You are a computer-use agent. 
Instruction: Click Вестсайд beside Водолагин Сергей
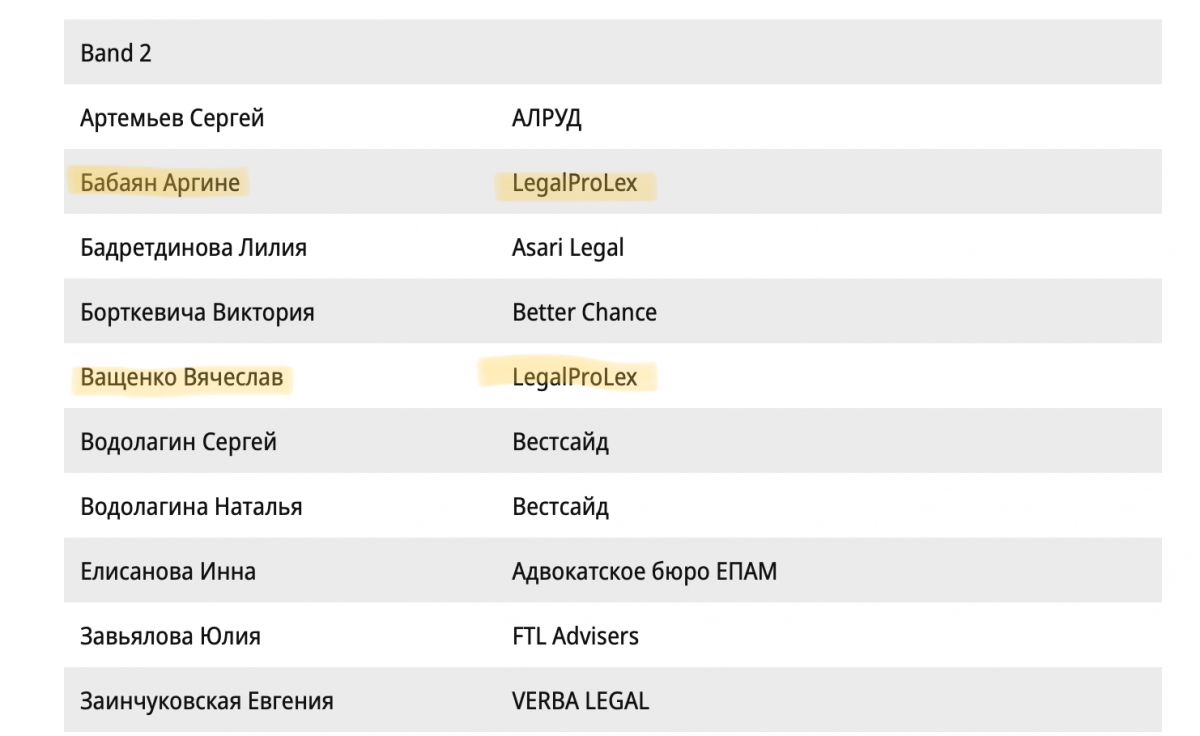tap(560, 442)
